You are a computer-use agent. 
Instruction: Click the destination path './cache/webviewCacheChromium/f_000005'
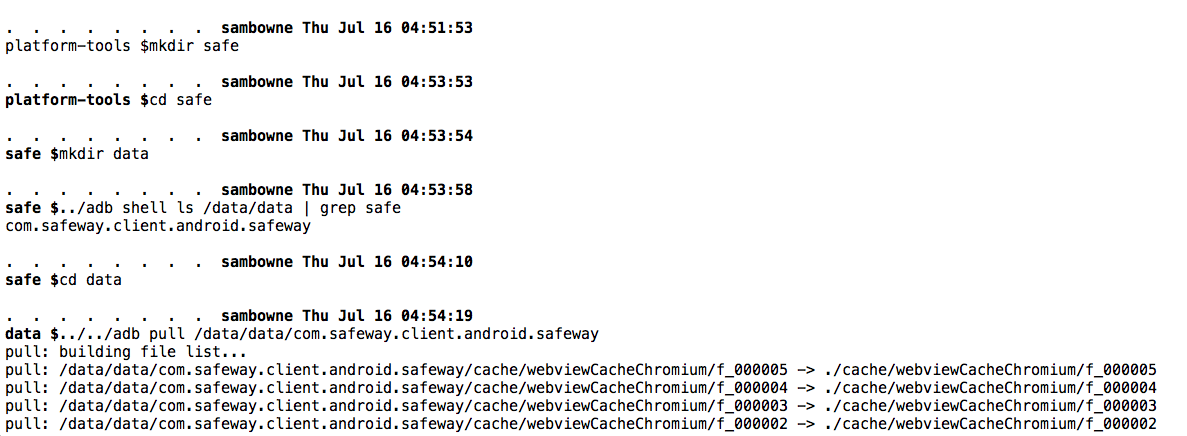point(990,370)
